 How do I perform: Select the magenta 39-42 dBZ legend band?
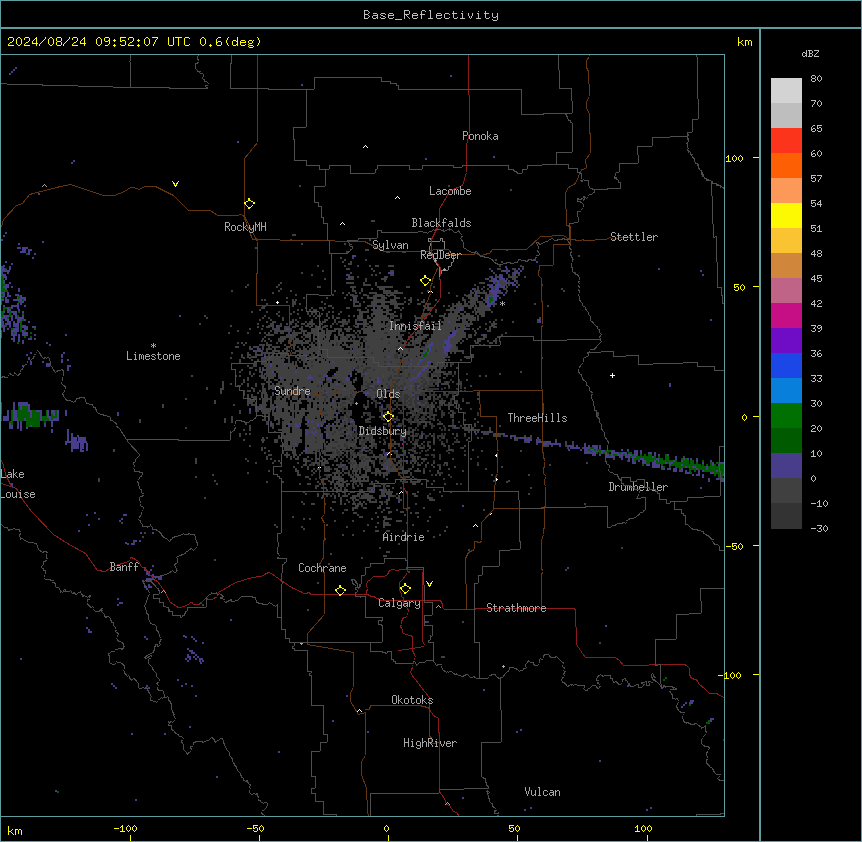pos(786,315)
